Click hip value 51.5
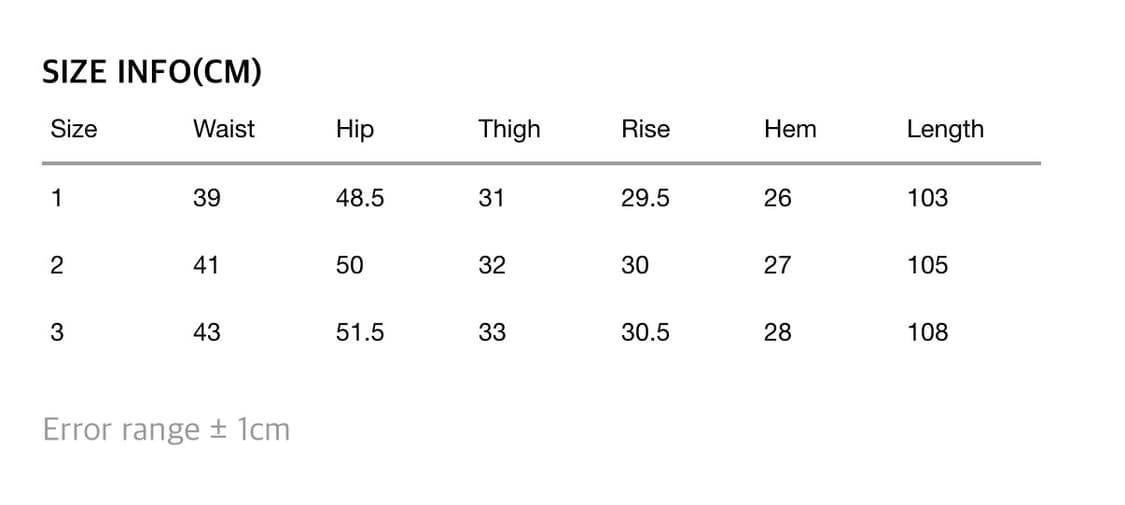Screen dimensions: 1125x505 click(360, 332)
